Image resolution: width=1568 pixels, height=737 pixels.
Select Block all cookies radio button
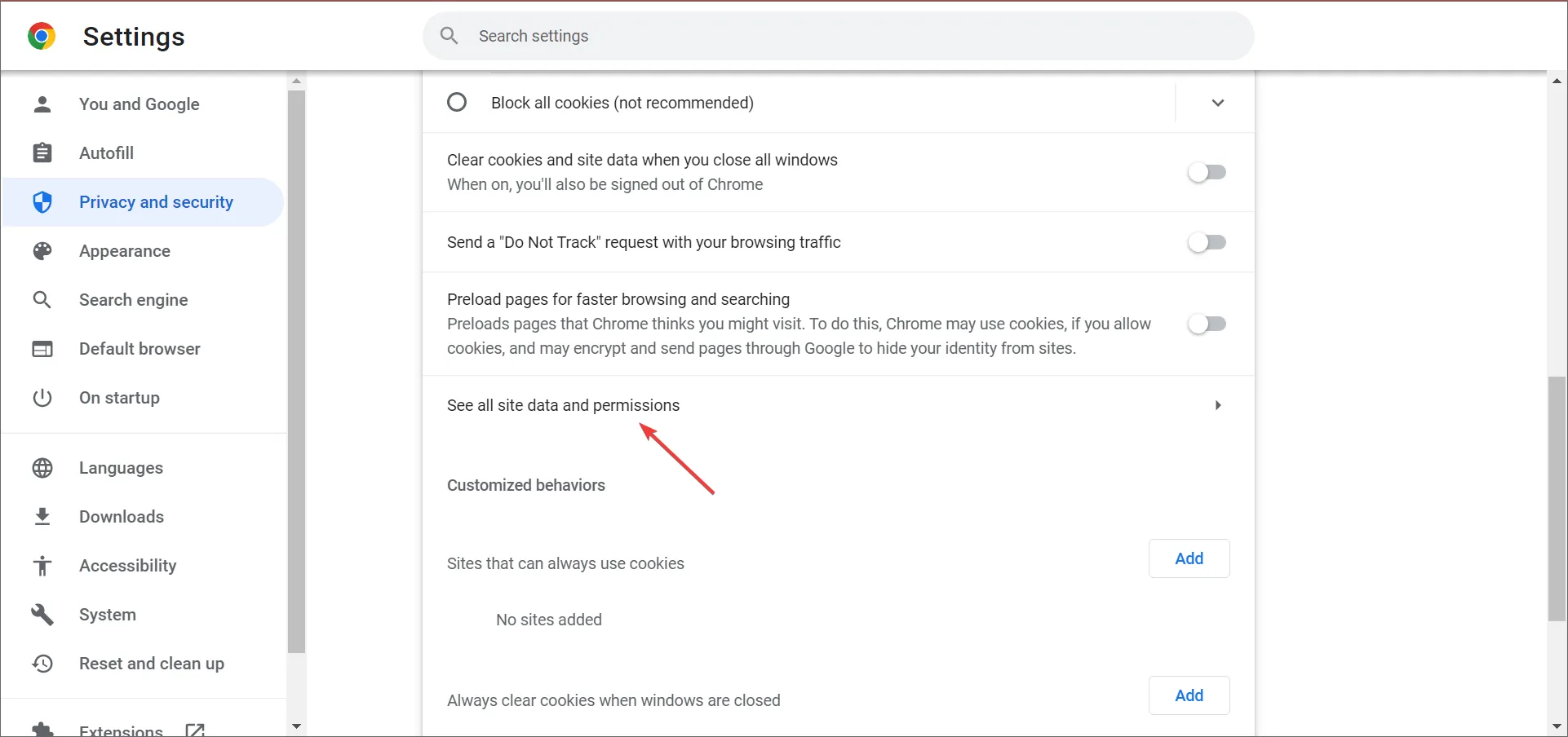pyautogui.click(x=457, y=103)
